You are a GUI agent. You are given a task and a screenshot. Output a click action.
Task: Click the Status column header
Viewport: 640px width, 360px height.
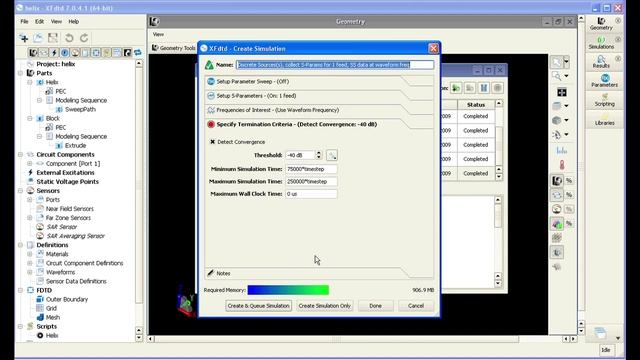476,105
